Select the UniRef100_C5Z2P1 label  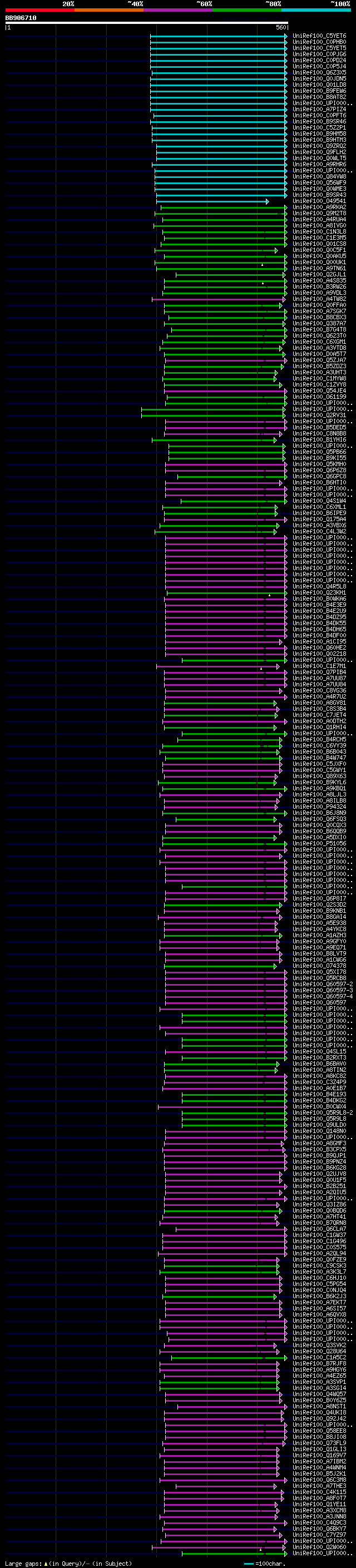coord(319,127)
